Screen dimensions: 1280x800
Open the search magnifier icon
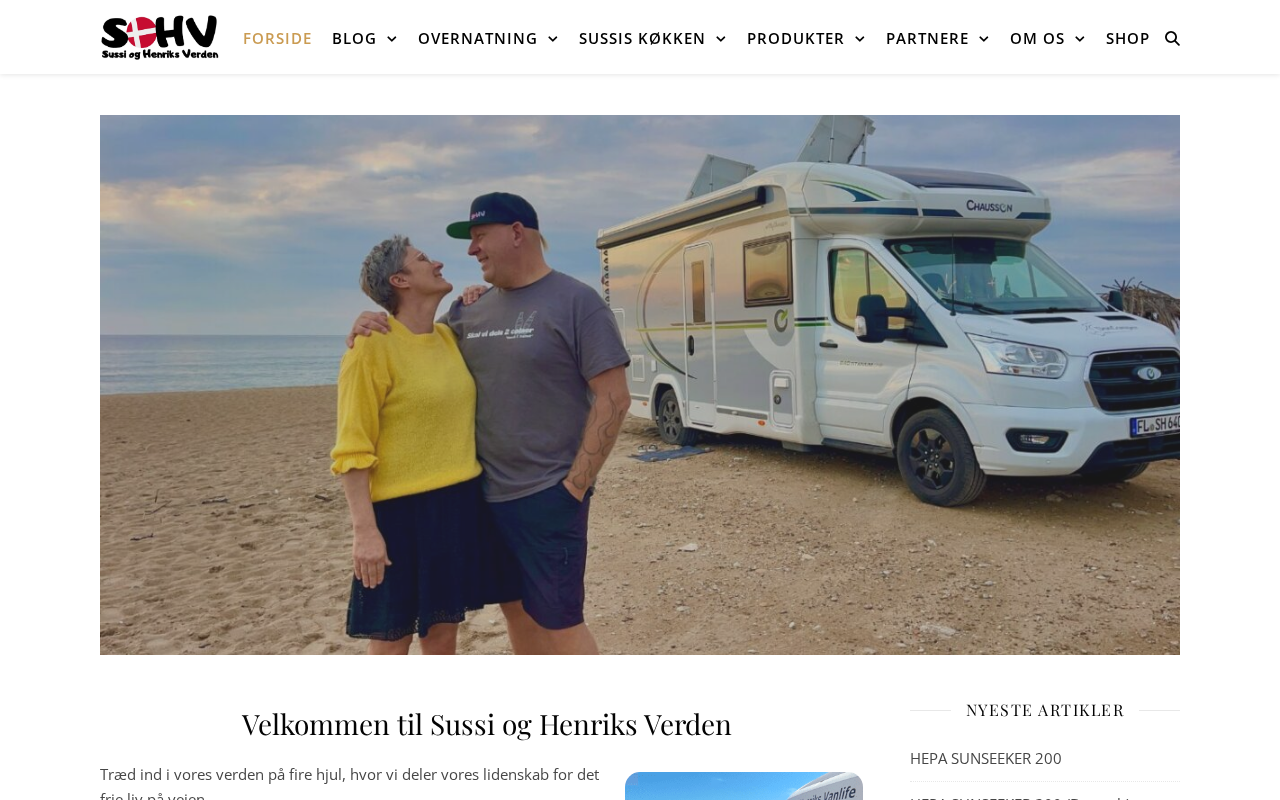coord(1173,38)
